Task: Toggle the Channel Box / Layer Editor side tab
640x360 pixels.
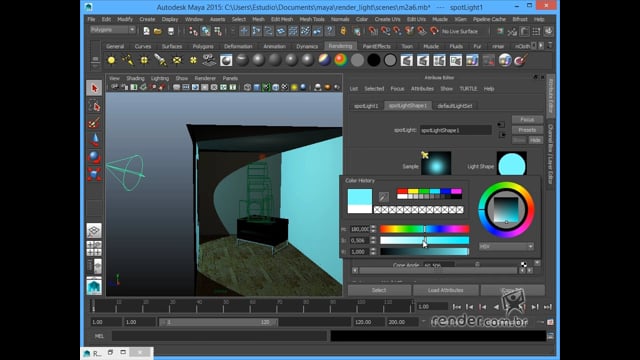Action: (550, 154)
